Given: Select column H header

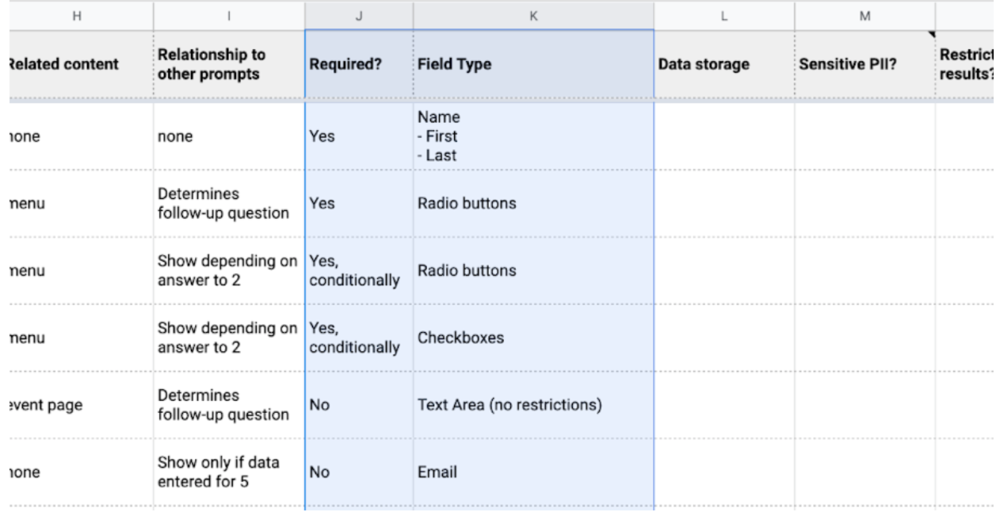Looking at the screenshot, I should click(81, 16).
